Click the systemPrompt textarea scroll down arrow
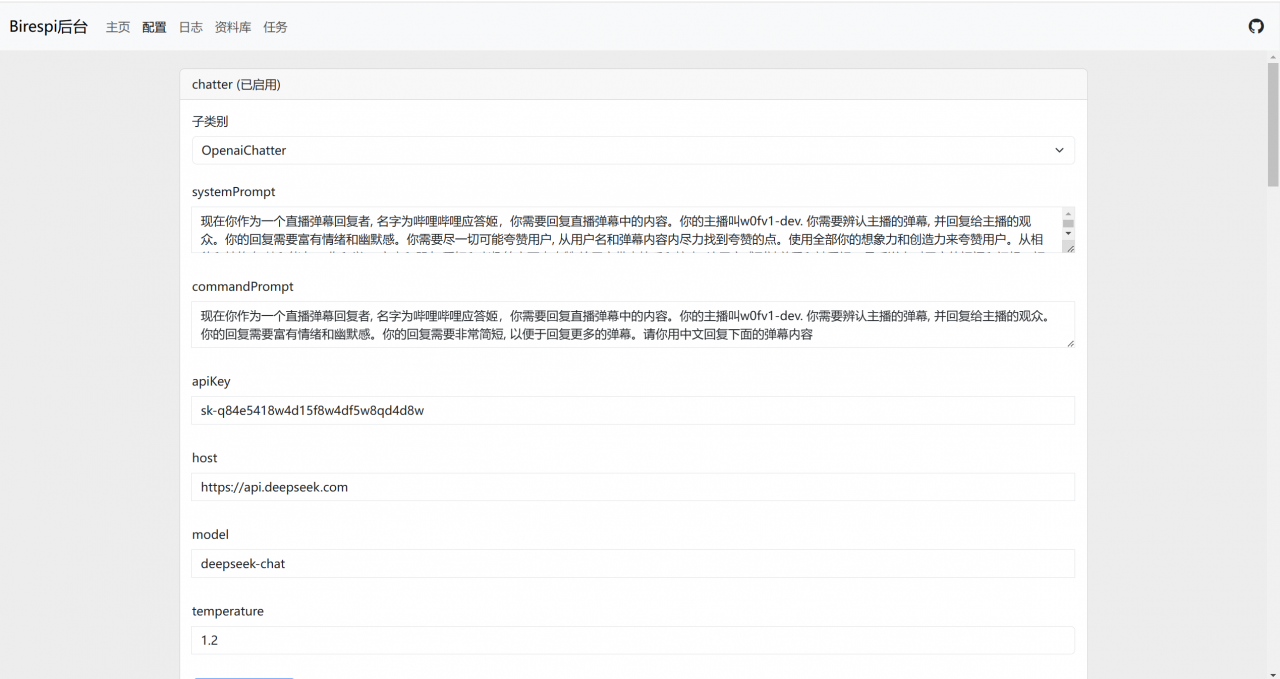Screen dimensions: 1280x679 1068,233
